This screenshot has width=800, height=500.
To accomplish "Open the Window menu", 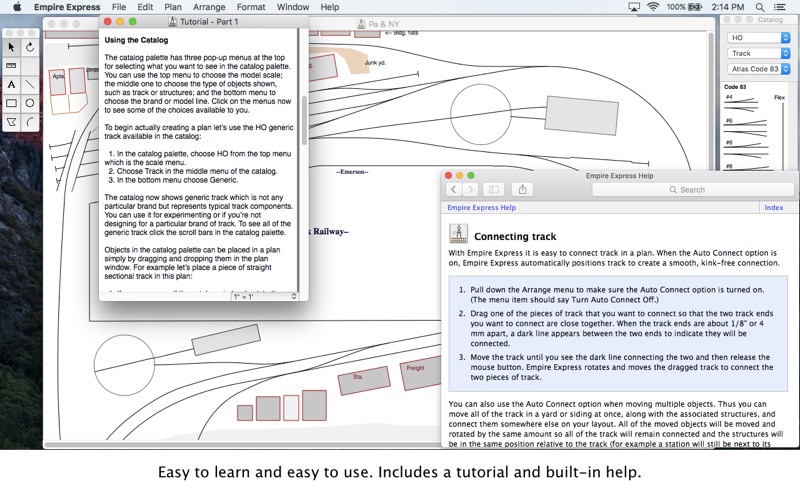I will 293,7.
